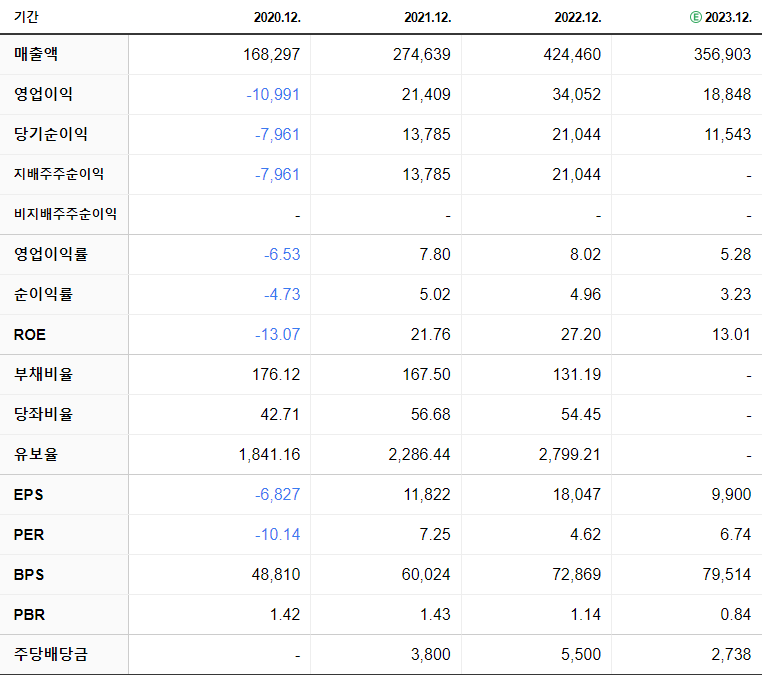This screenshot has height=678, width=762.
Task: Select revenue value 168,297
Action: tap(272, 54)
